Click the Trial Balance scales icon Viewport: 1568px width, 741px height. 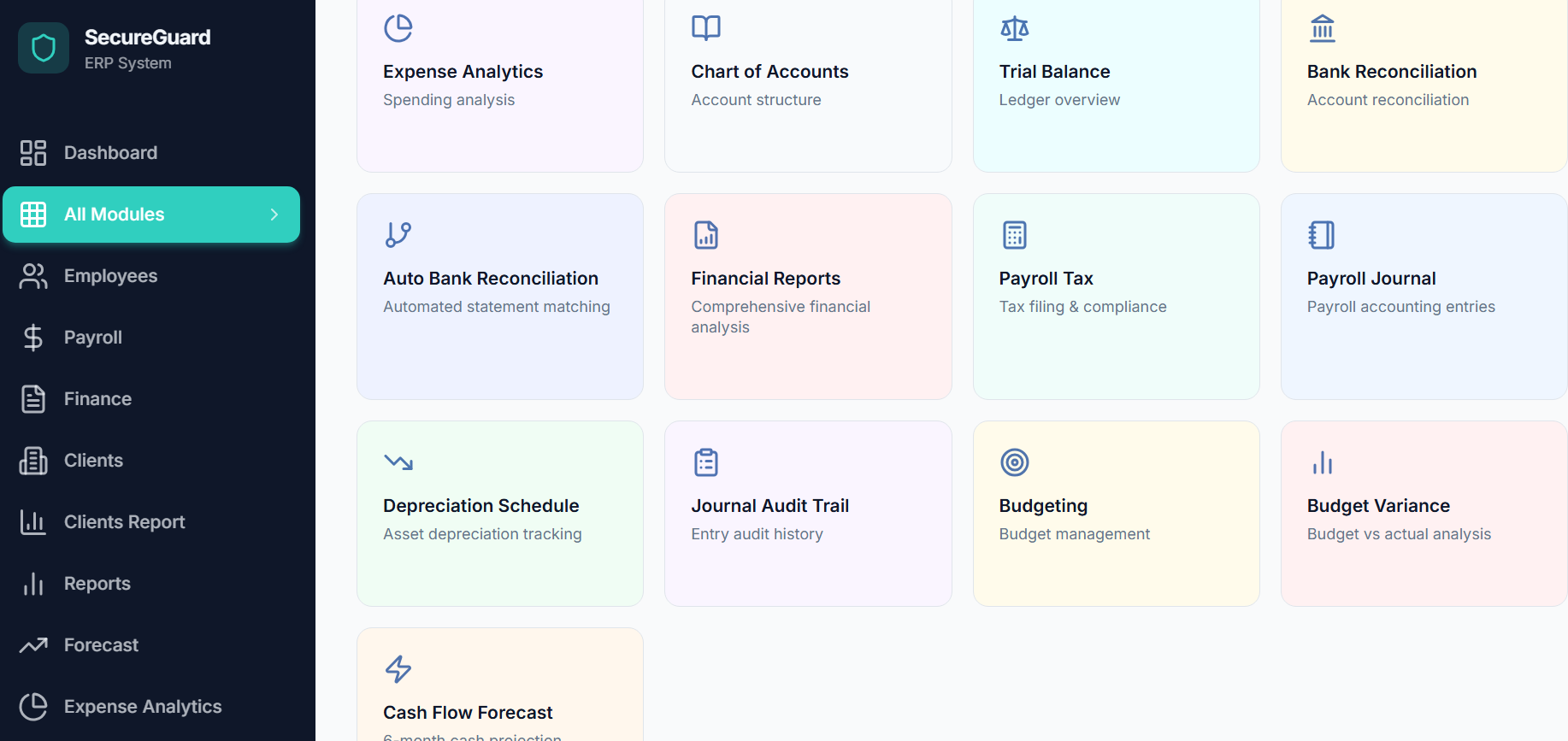click(1015, 28)
